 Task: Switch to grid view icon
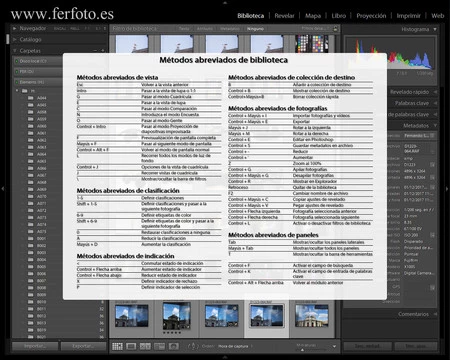[117, 346]
